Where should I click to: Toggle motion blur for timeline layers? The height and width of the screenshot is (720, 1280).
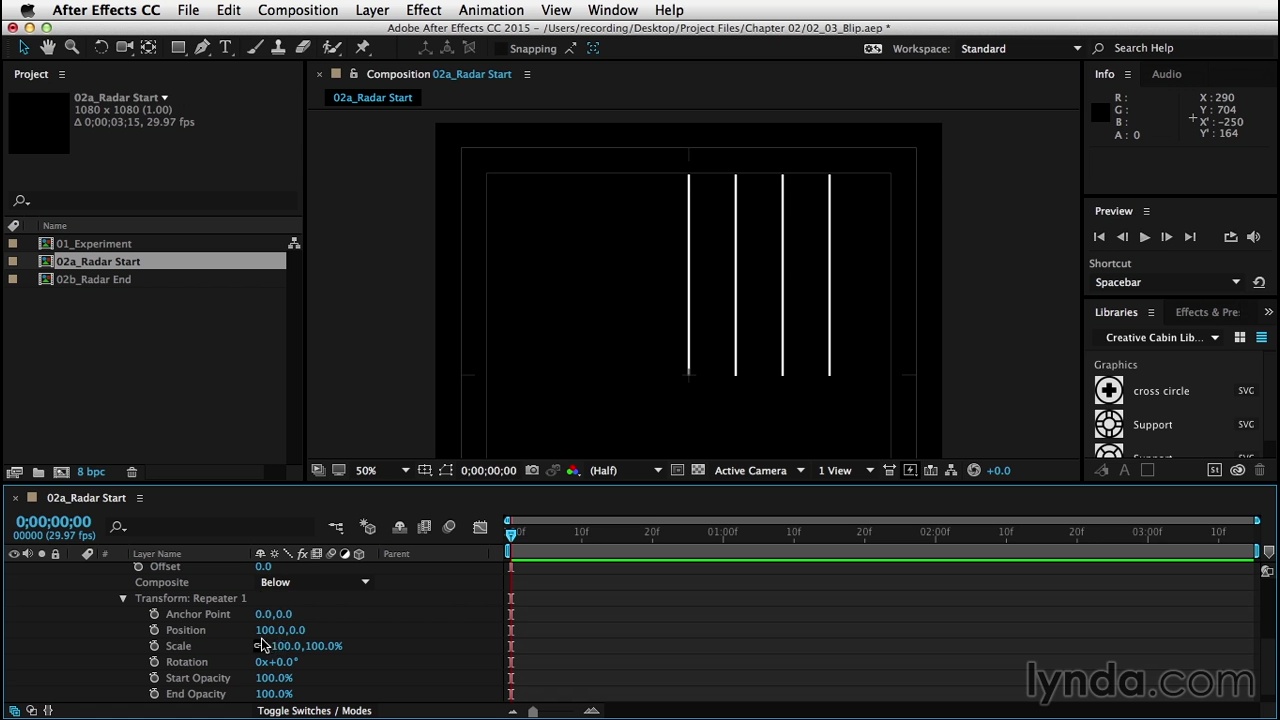coord(449,527)
